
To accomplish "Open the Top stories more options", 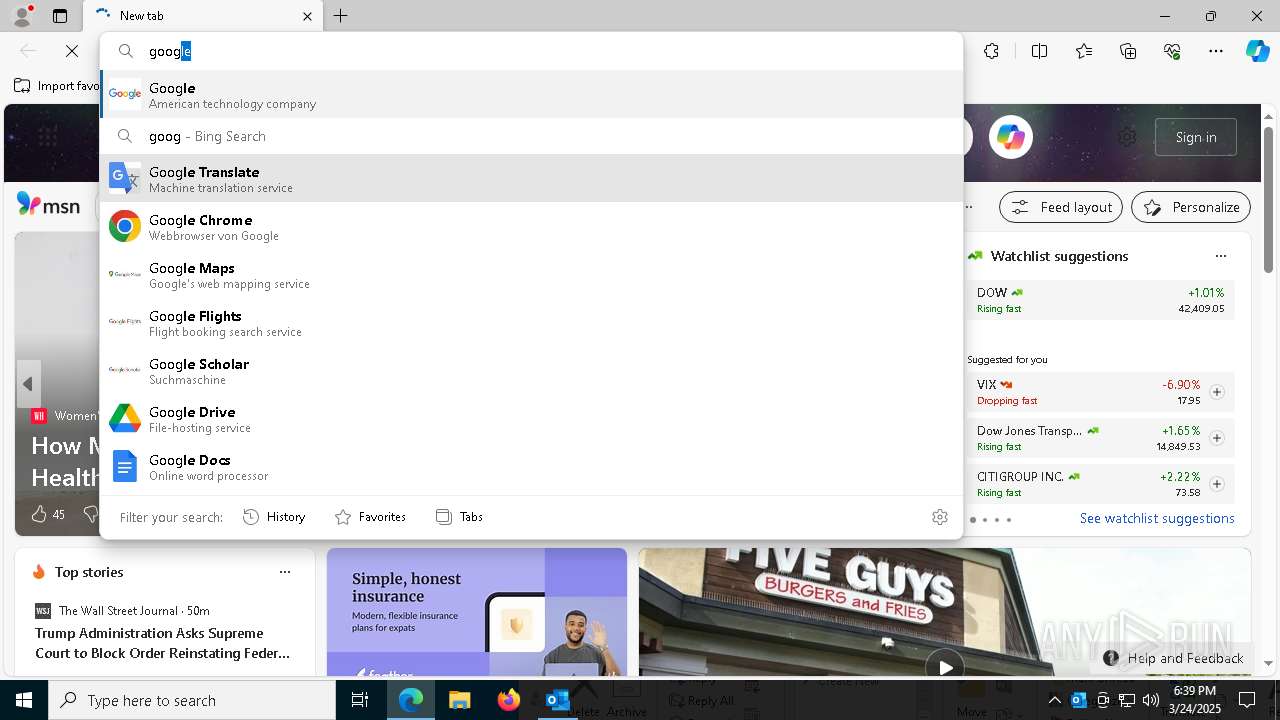I will [x=285, y=572].
